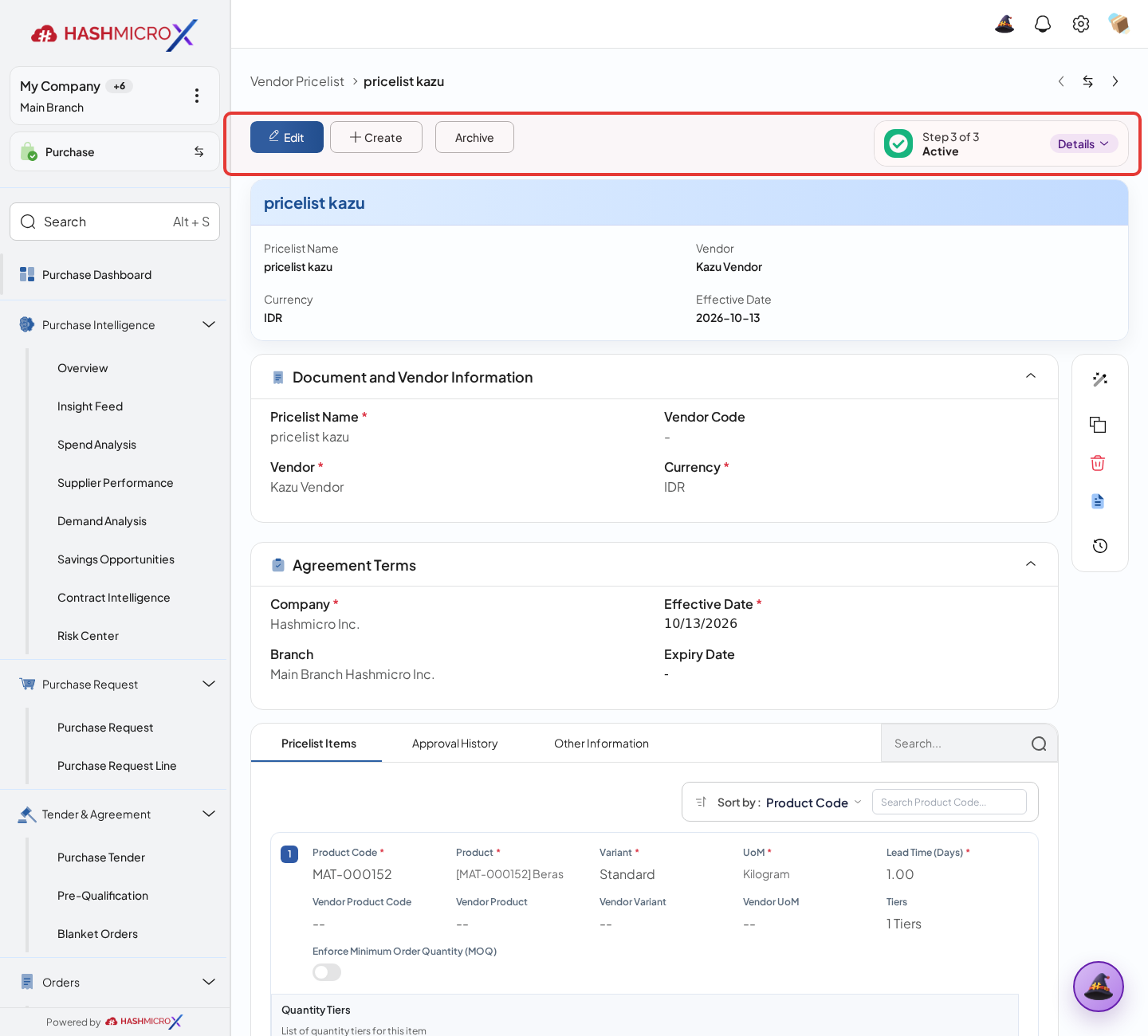Open company options three-dot menu
Image resolution: width=1148 pixels, height=1036 pixels.
click(x=197, y=96)
